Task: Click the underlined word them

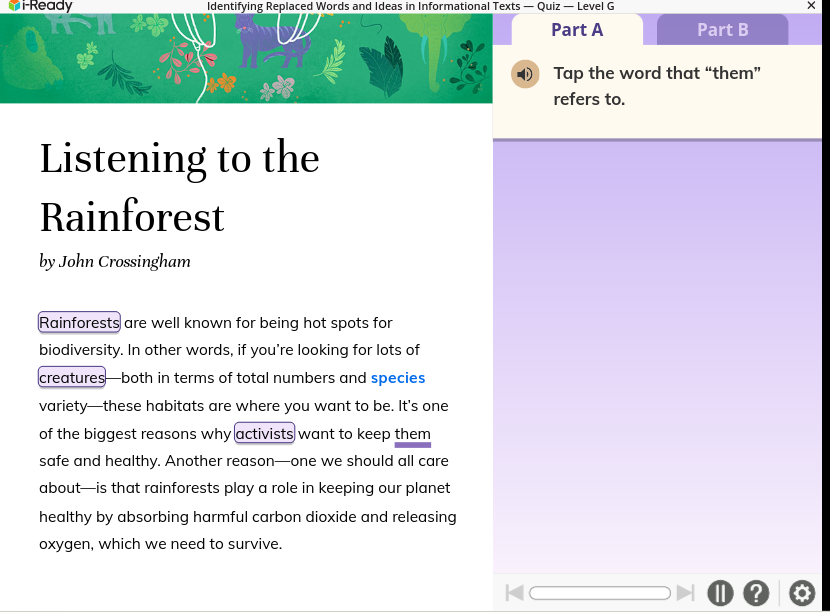Action: click(413, 434)
